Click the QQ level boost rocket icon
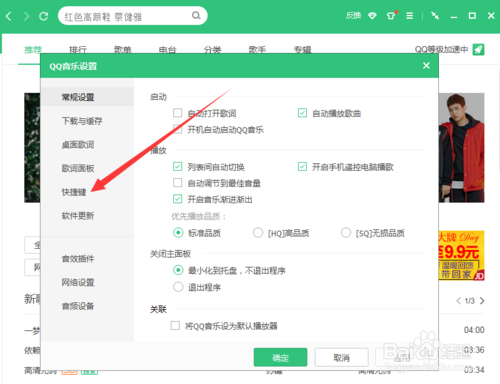Image resolution: width=500 pixels, height=384 pixels. pos(478,50)
